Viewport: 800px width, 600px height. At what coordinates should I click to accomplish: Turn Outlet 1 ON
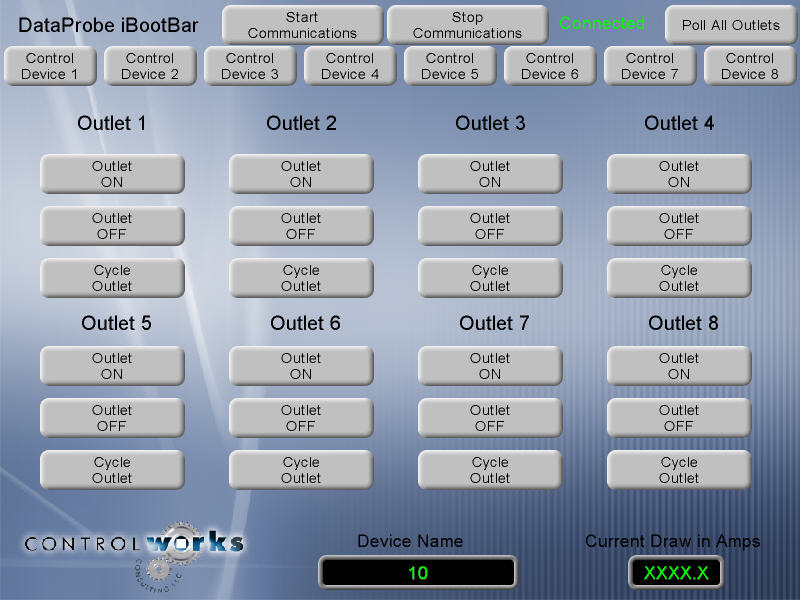pos(112,174)
